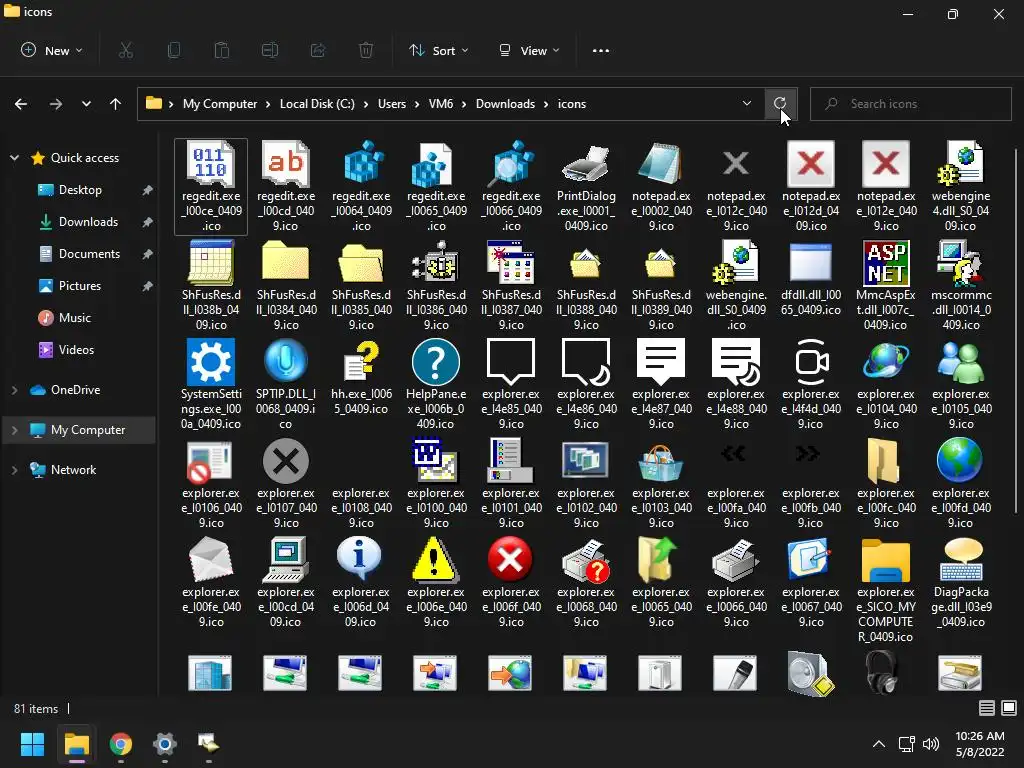Click VM6 in address breadcrumb
1024x768 pixels.
(441, 104)
